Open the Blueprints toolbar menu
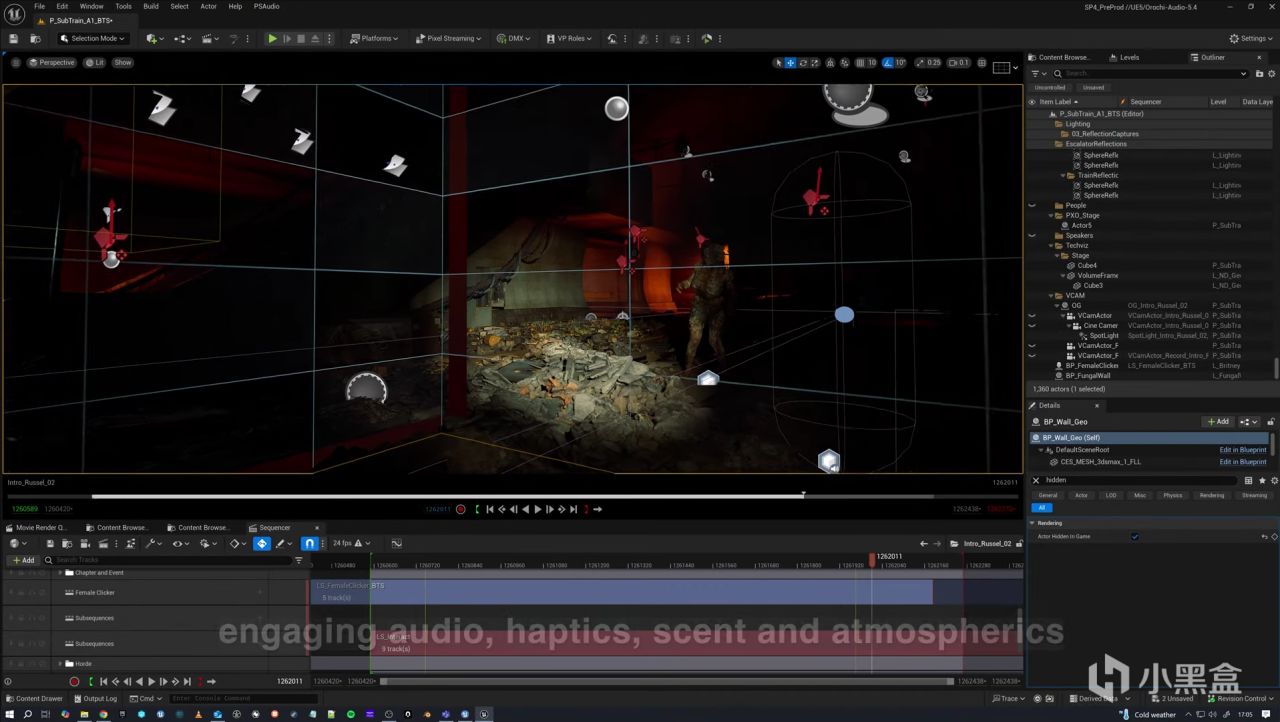 (x=182, y=38)
